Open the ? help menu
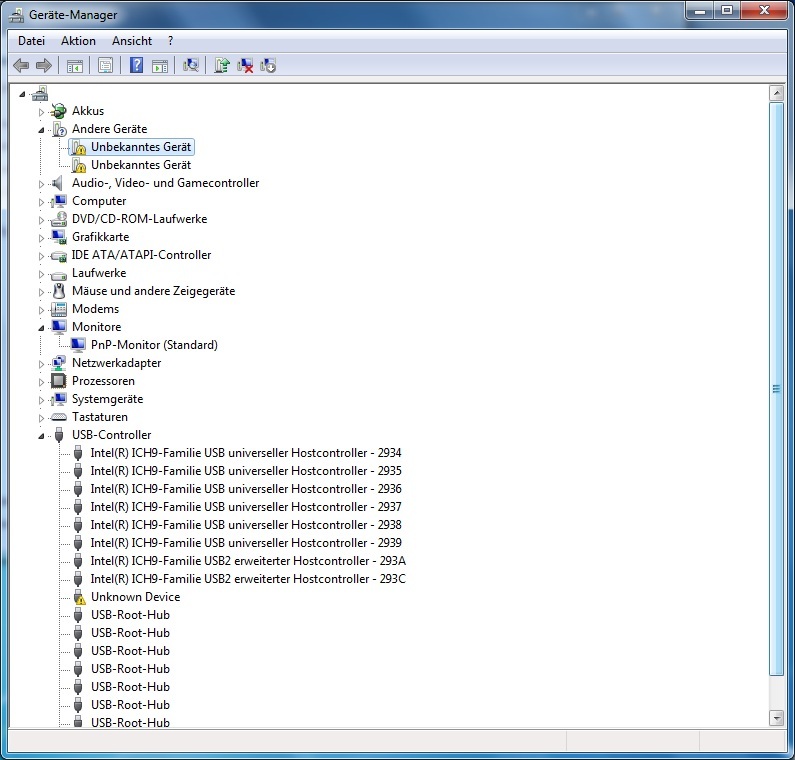795x760 pixels. 171,41
